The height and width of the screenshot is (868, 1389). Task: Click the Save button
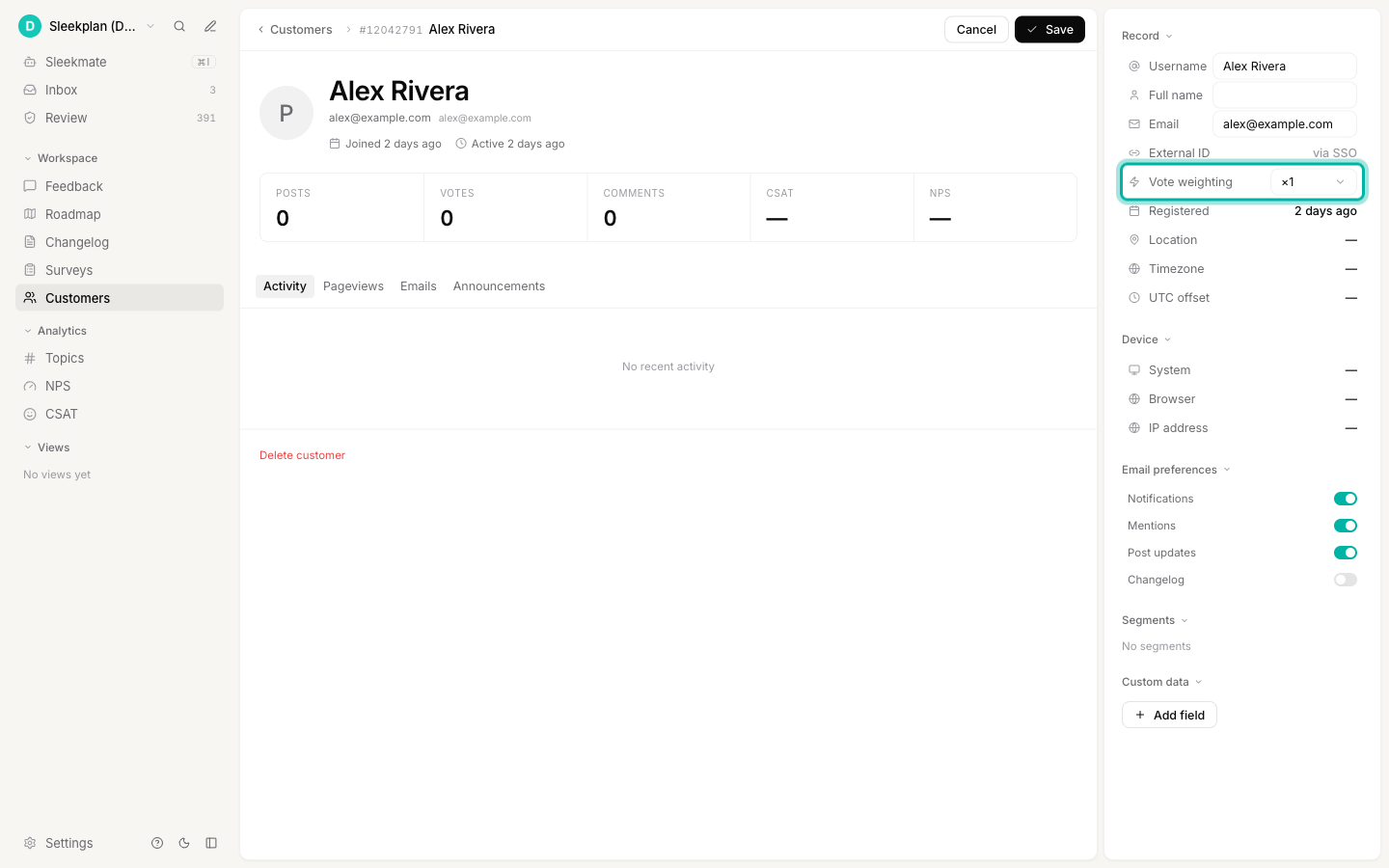[1049, 30]
